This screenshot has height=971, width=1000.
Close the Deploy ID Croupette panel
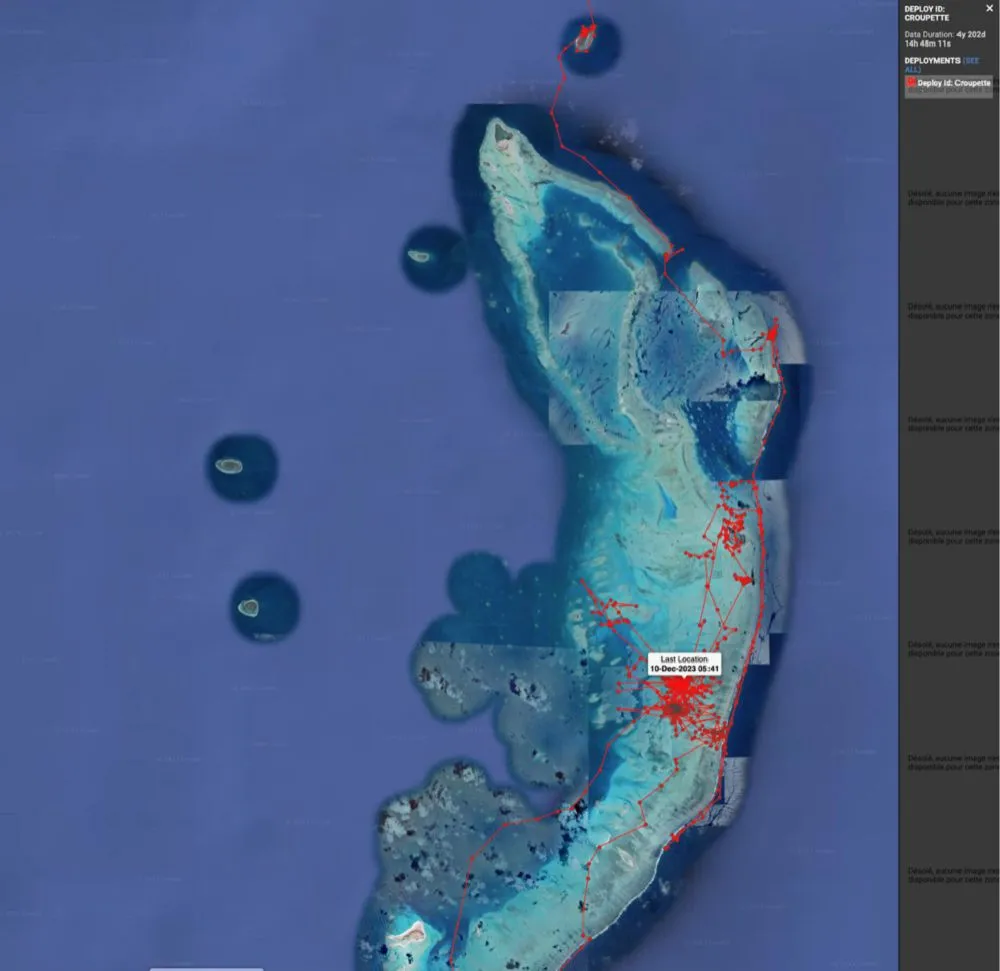pyautogui.click(x=989, y=8)
